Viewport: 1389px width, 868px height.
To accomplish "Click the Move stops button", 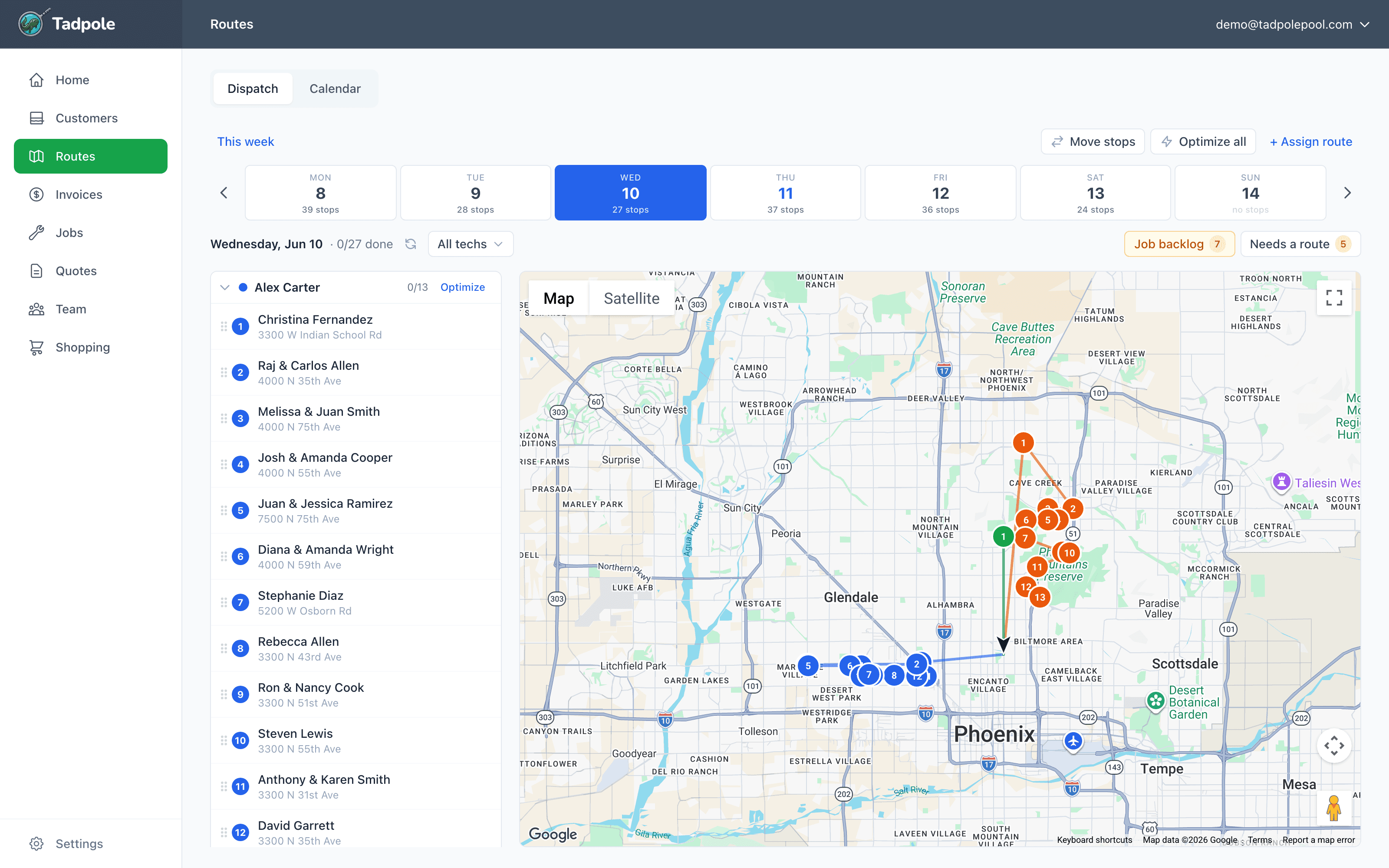I will (x=1093, y=142).
